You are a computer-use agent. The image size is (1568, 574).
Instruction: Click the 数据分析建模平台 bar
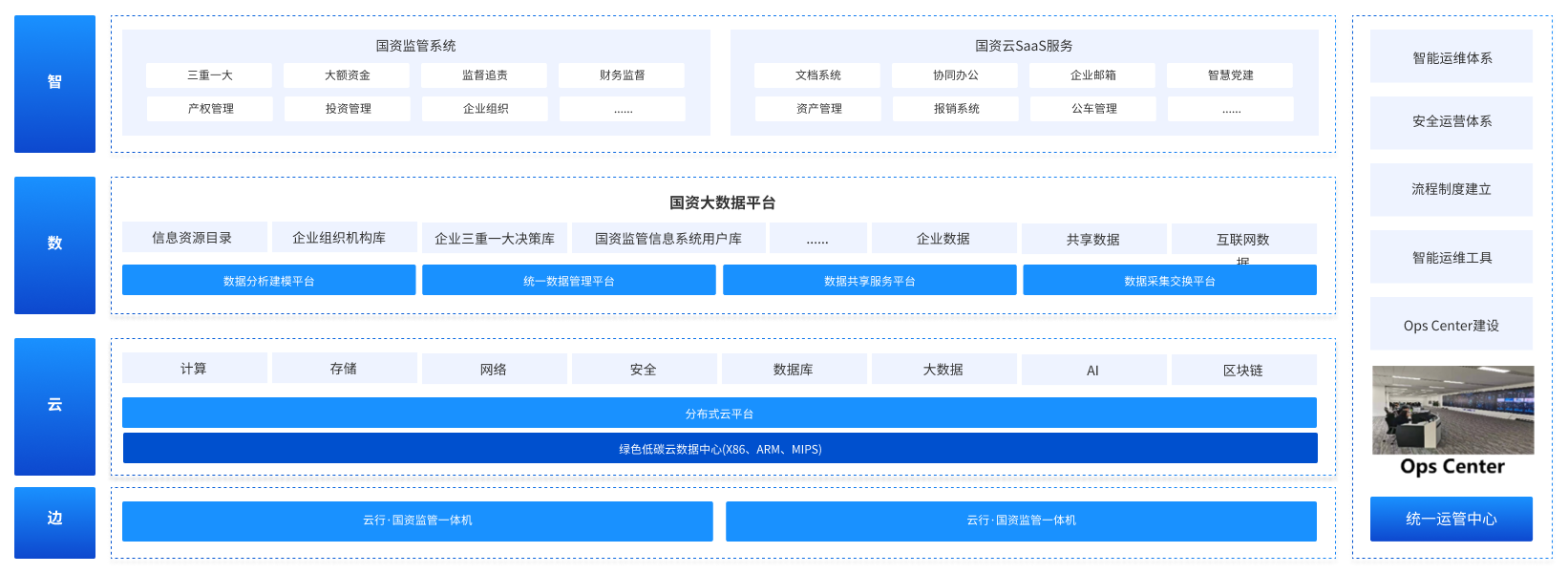coord(268,281)
